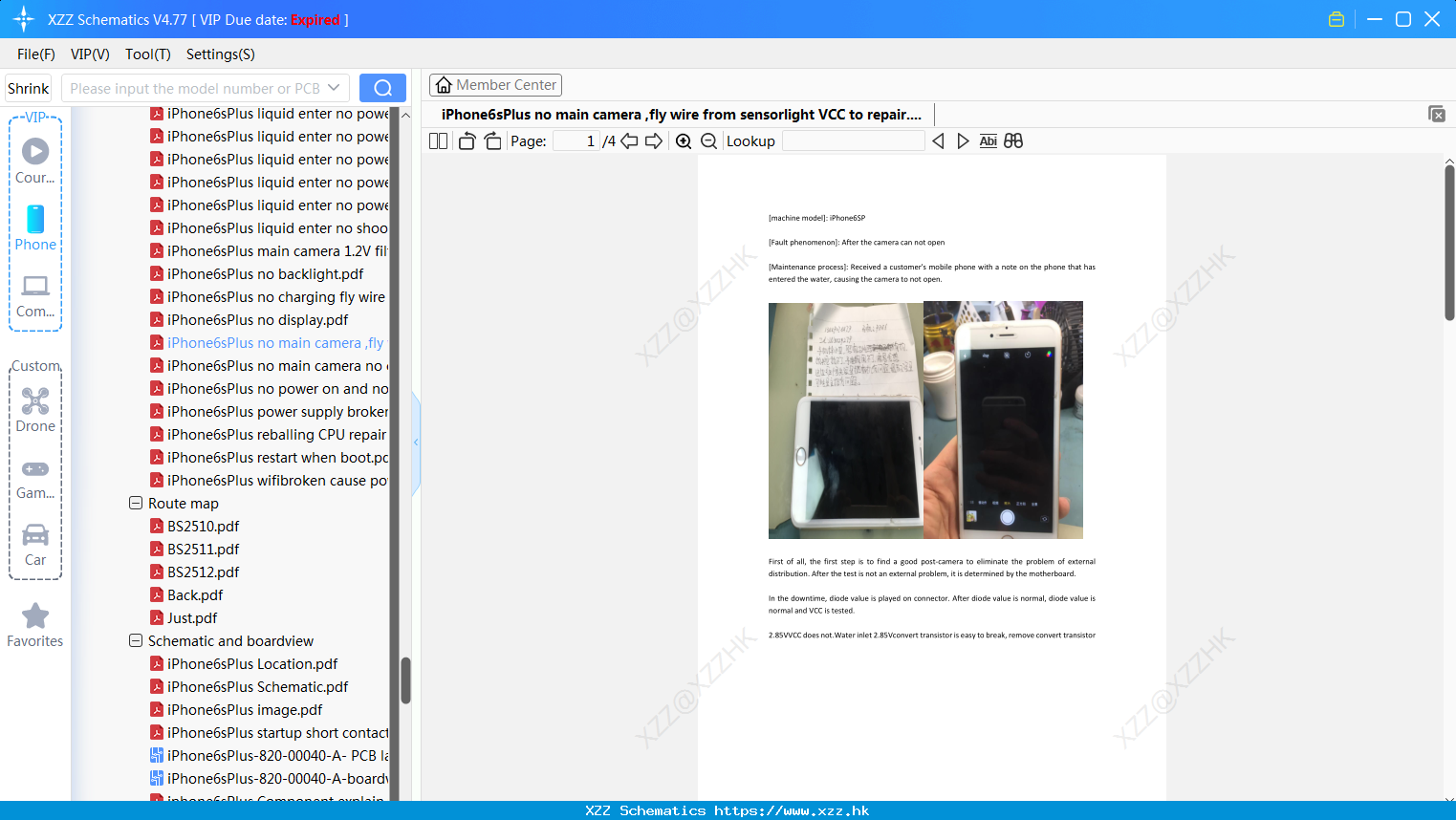
Task: Click the home icon on Member Center
Action: [444, 85]
